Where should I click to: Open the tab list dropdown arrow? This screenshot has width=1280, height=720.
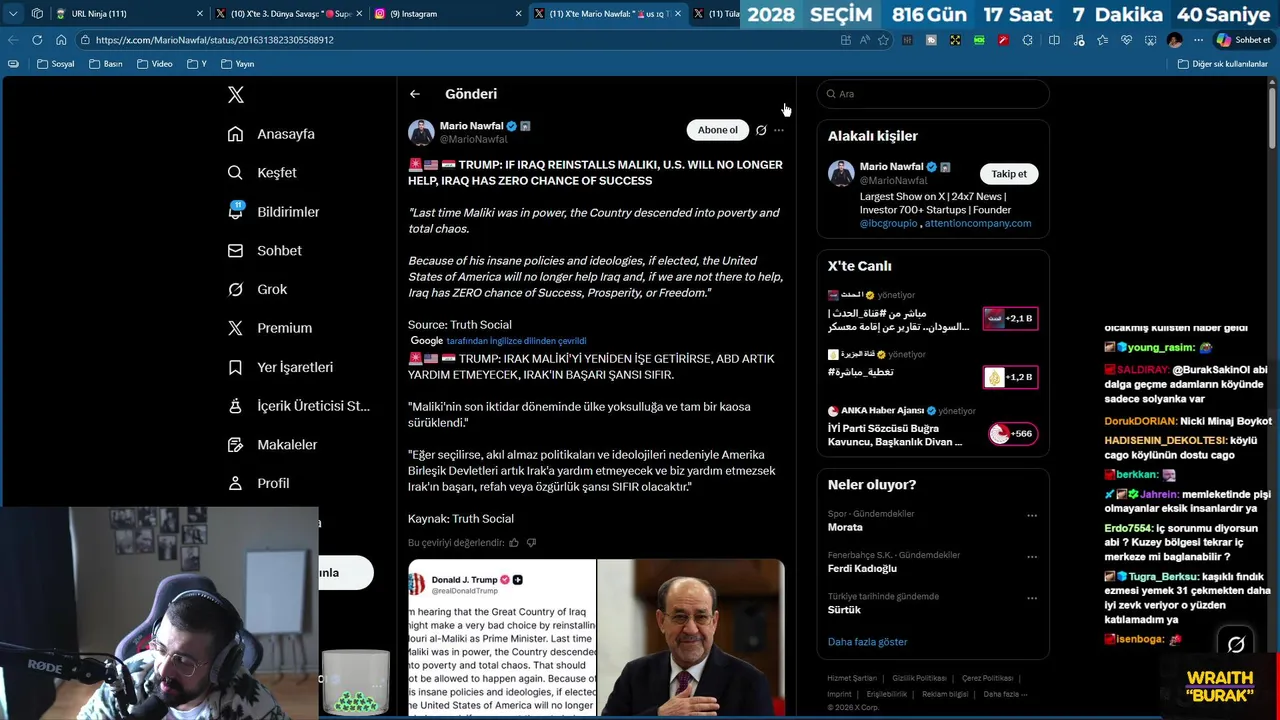pos(13,14)
